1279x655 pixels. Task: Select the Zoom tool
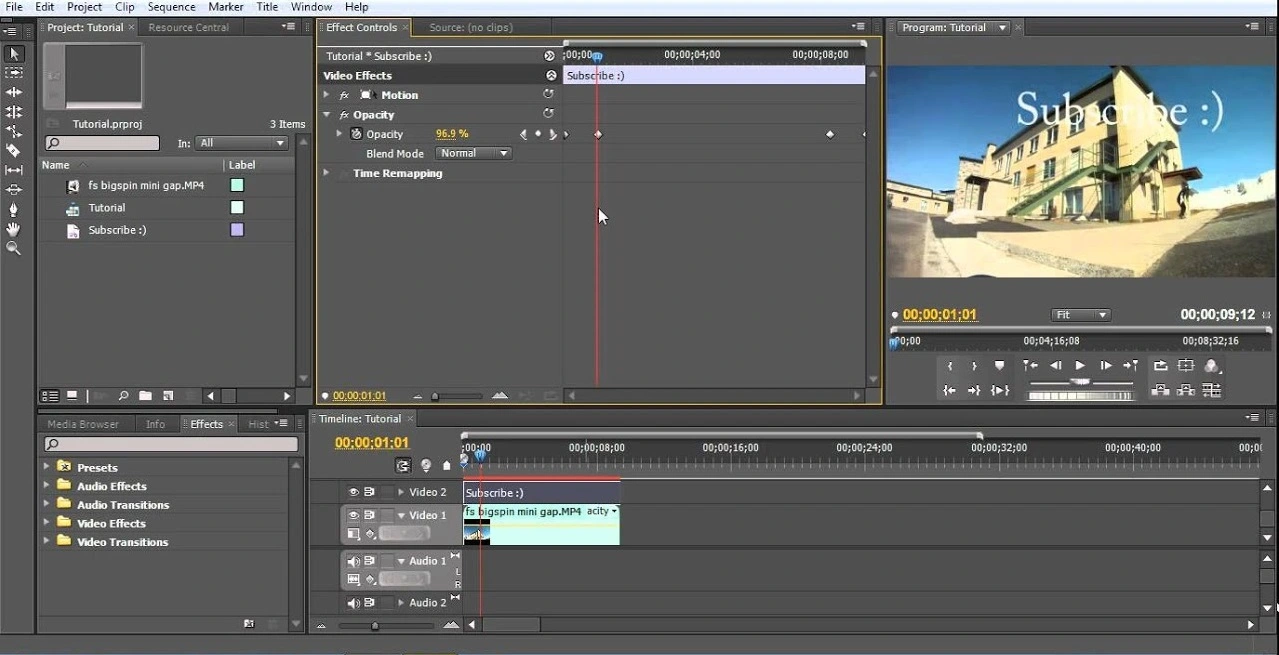point(14,248)
